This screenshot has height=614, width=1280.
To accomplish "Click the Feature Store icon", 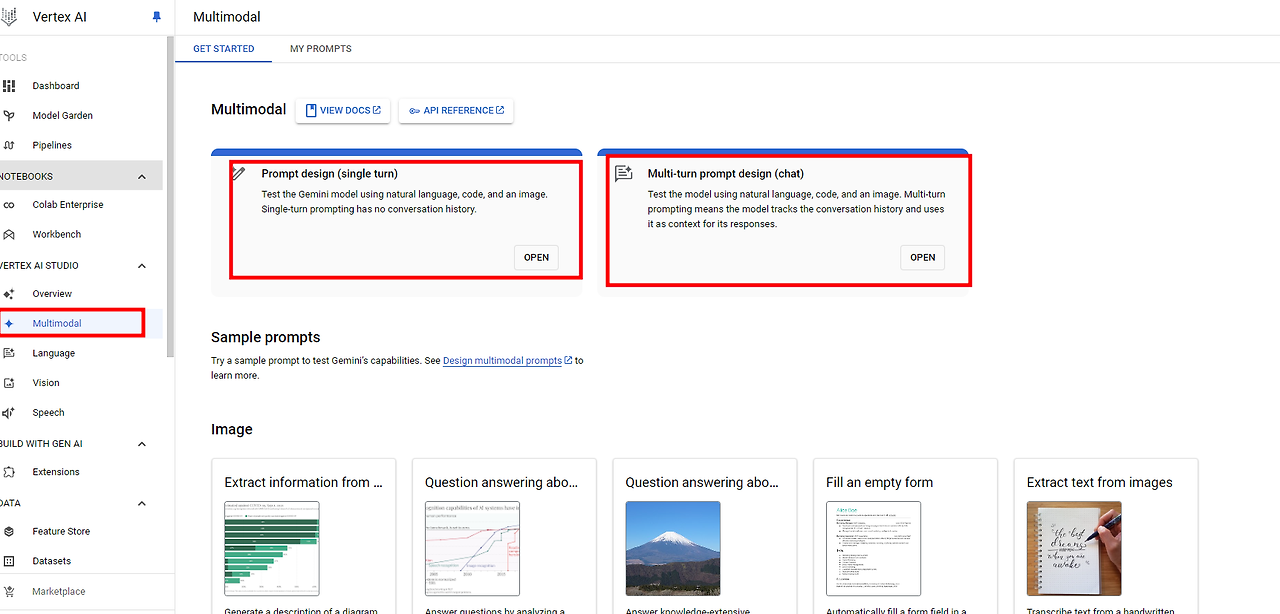I will click(9, 532).
